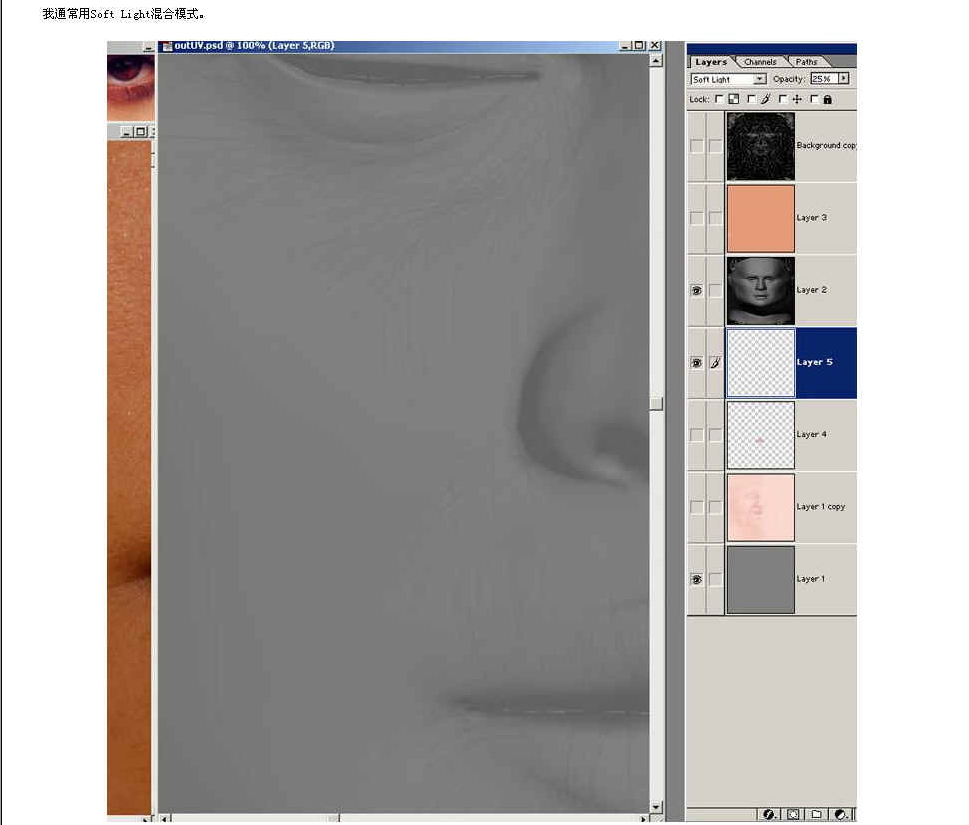Viewport: 969px width, 825px height.
Task: Click the brush icon beside Layer 5
Action: 715,363
